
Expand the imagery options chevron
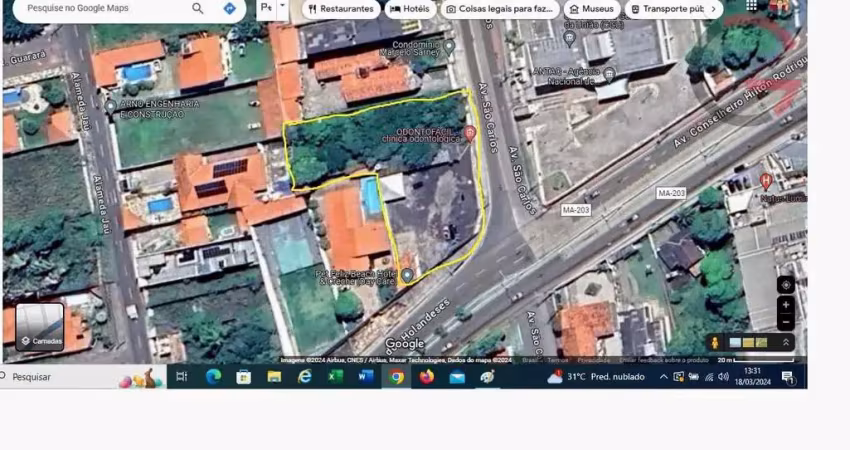[785, 343]
